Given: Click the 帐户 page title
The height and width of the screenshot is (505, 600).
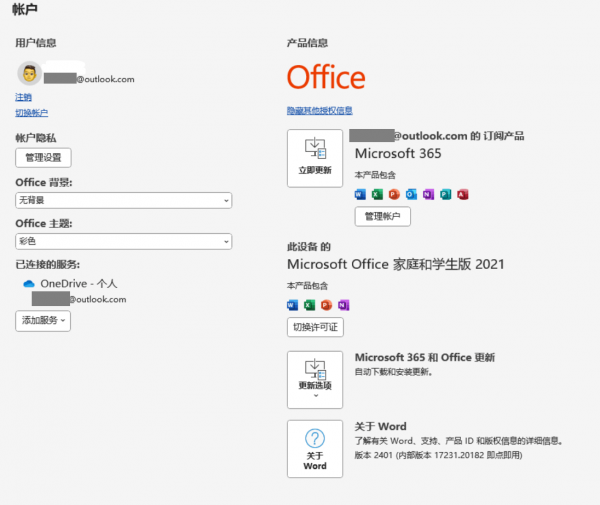Looking at the screenshot, I should tap(25, 9).
